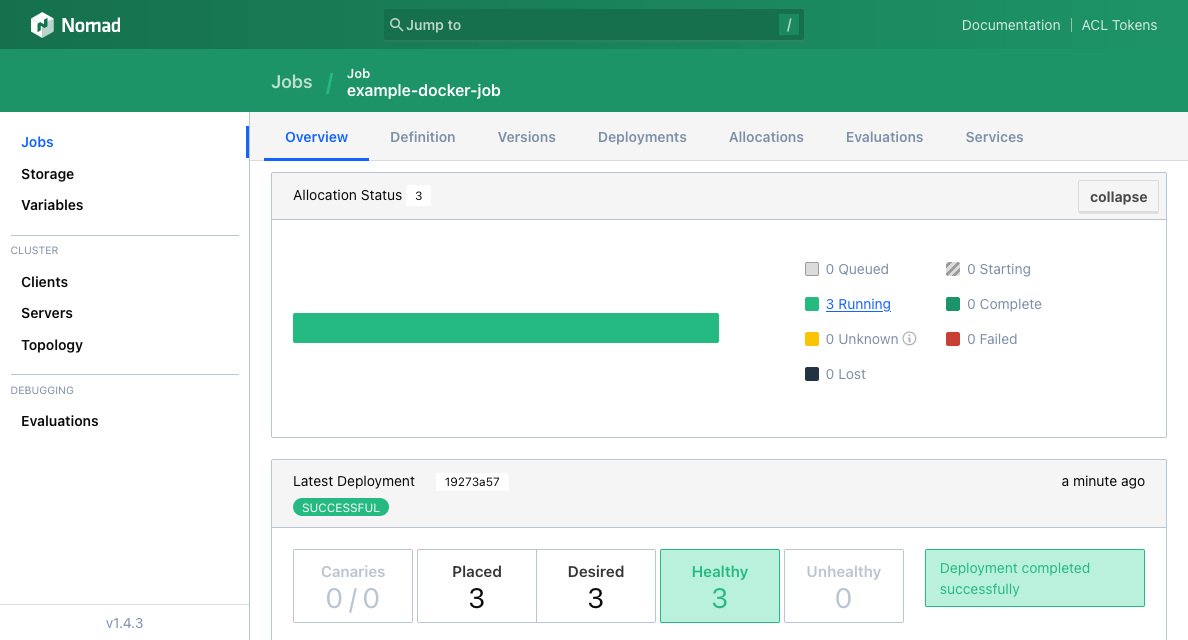Image resolution: width=1188 pixels, height=640 pixels.
Task: Click the striped Starting legend icon
Action: [x=953, y=269]
